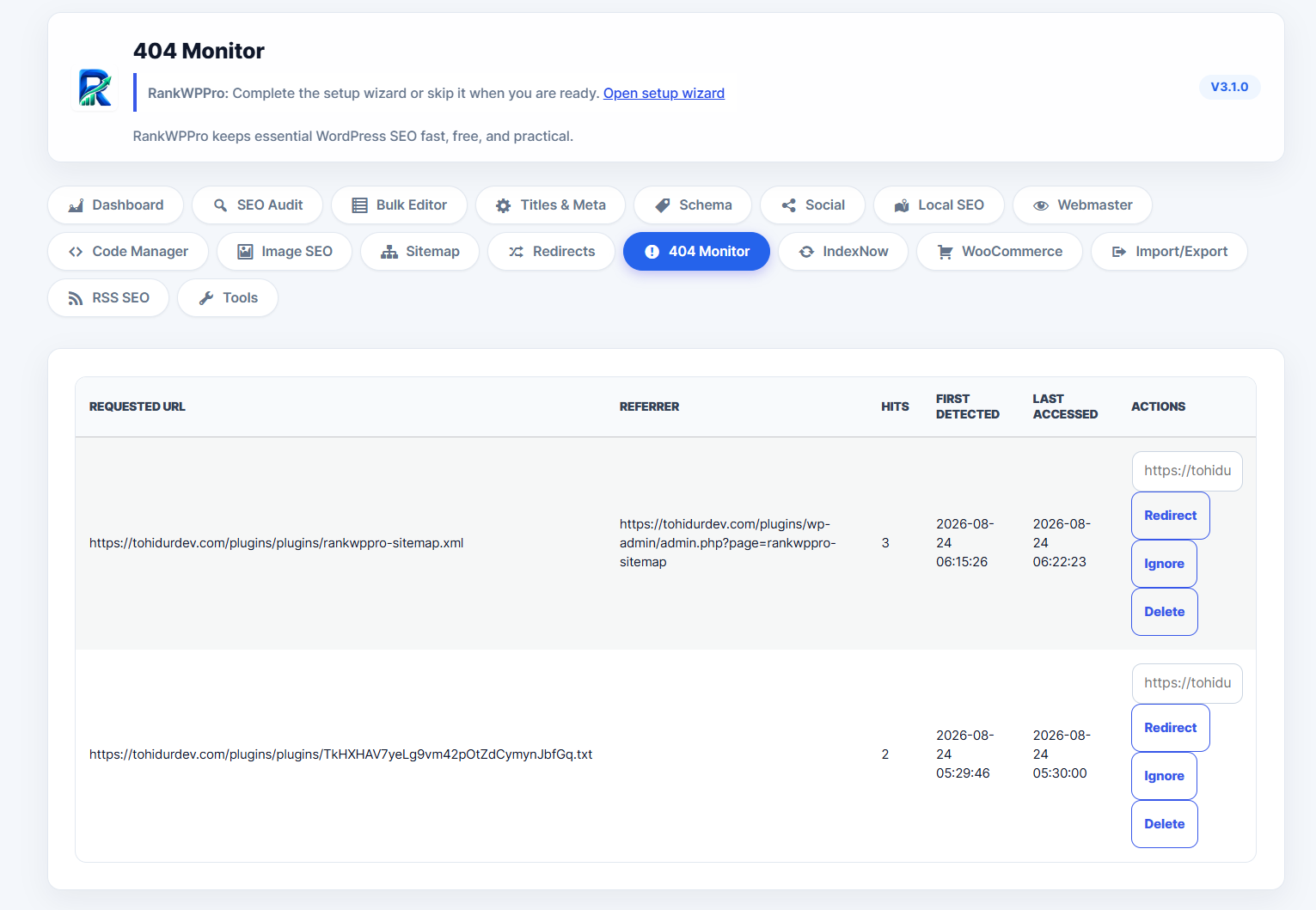Open the Dashboard tab
The image size is (1316, 910).
click(116, 205)
